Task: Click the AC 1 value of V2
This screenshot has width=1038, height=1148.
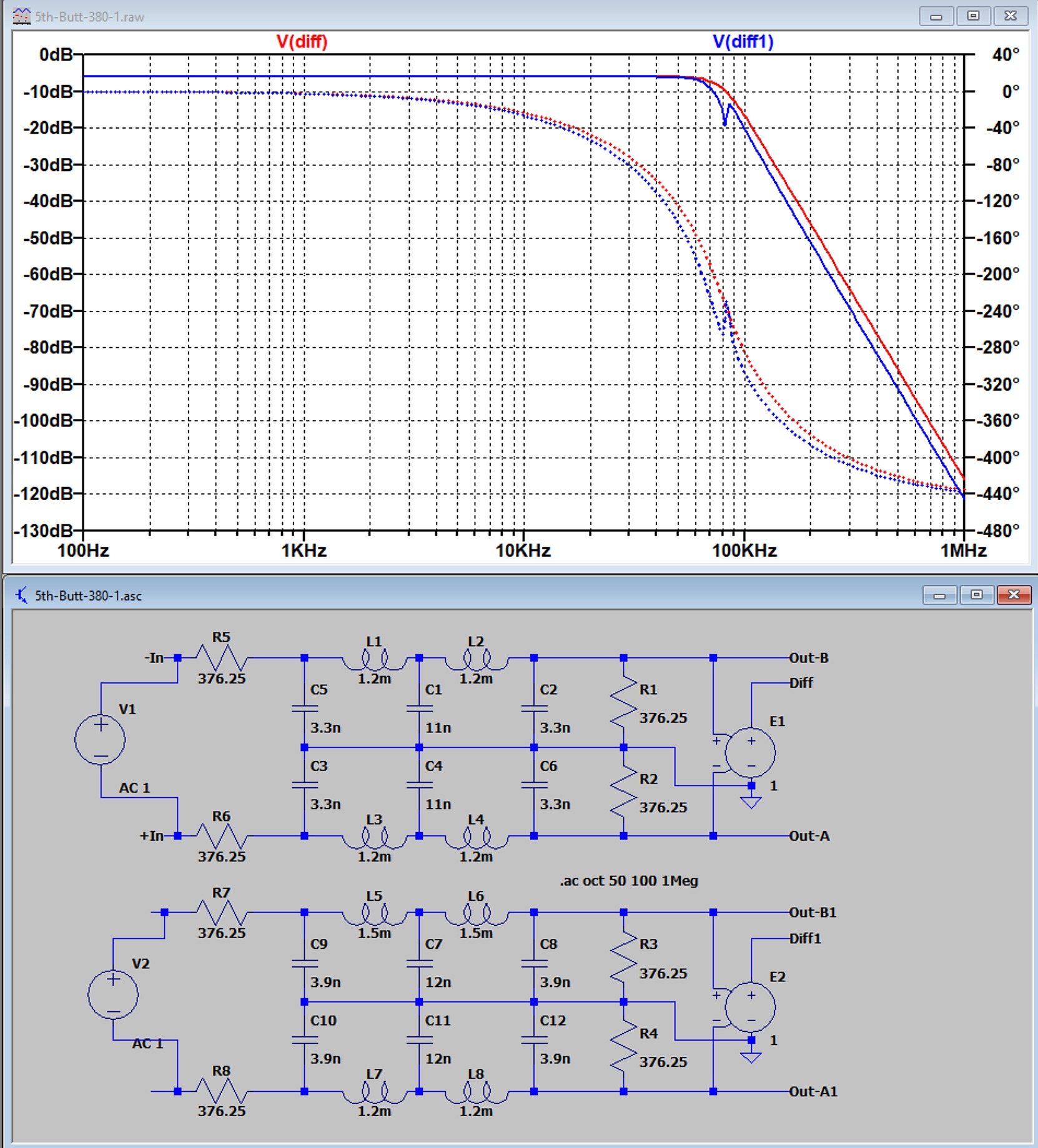Action: coord(147,1044)
